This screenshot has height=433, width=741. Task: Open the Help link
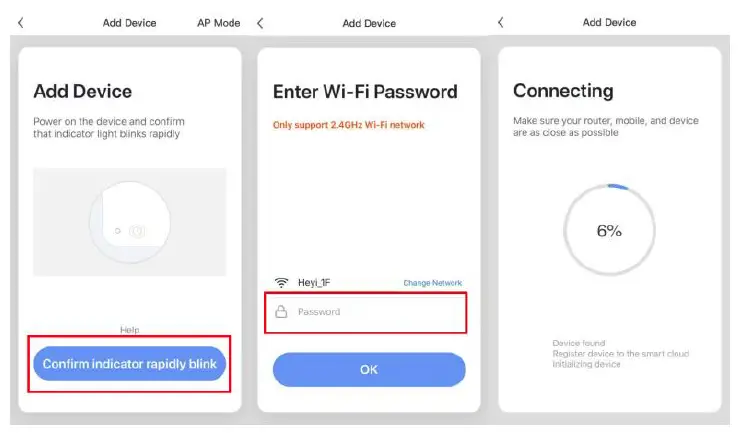pyautogui.click(x=129, y=330)
